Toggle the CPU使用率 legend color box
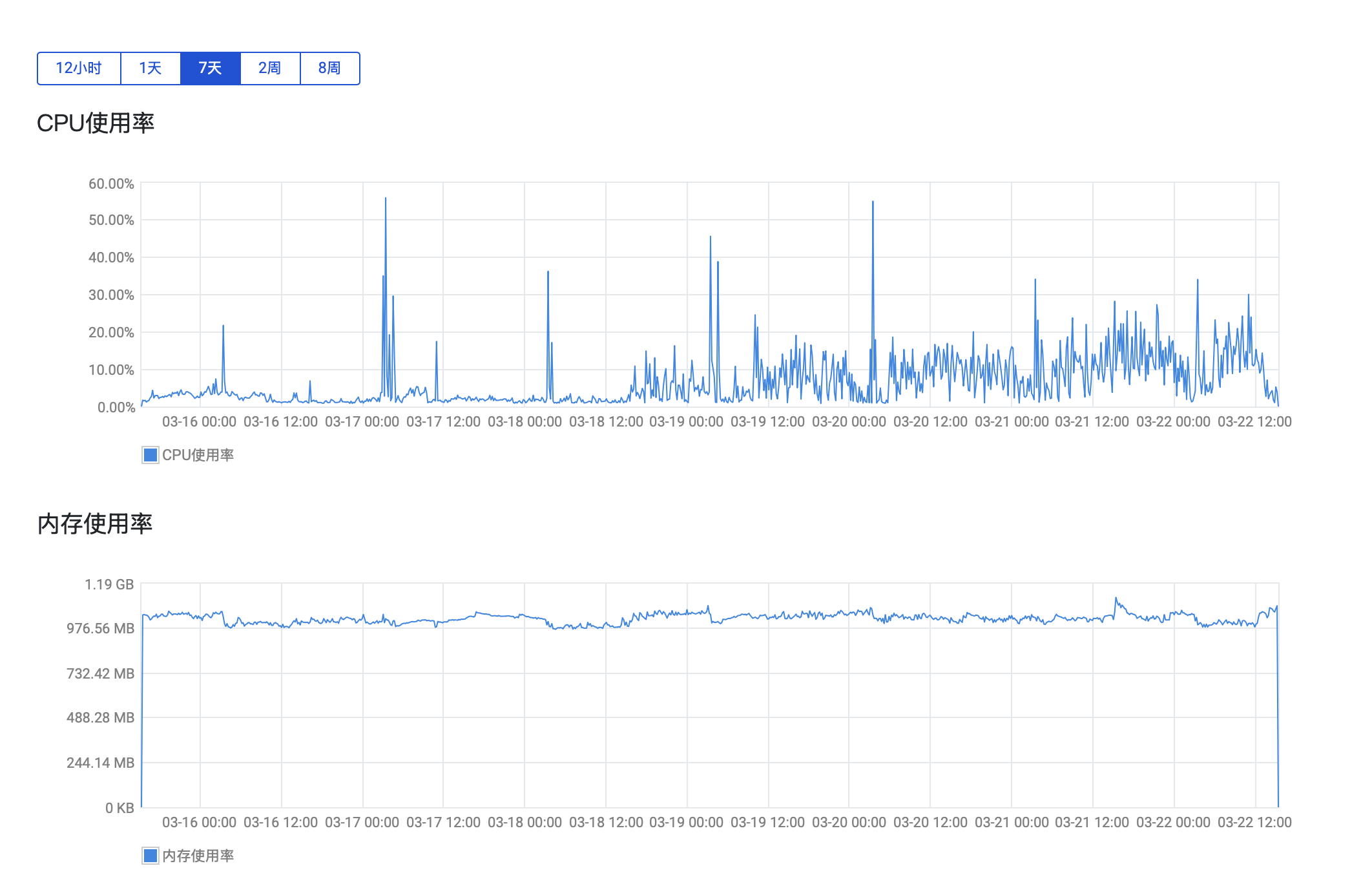 [x=150, y=455]
